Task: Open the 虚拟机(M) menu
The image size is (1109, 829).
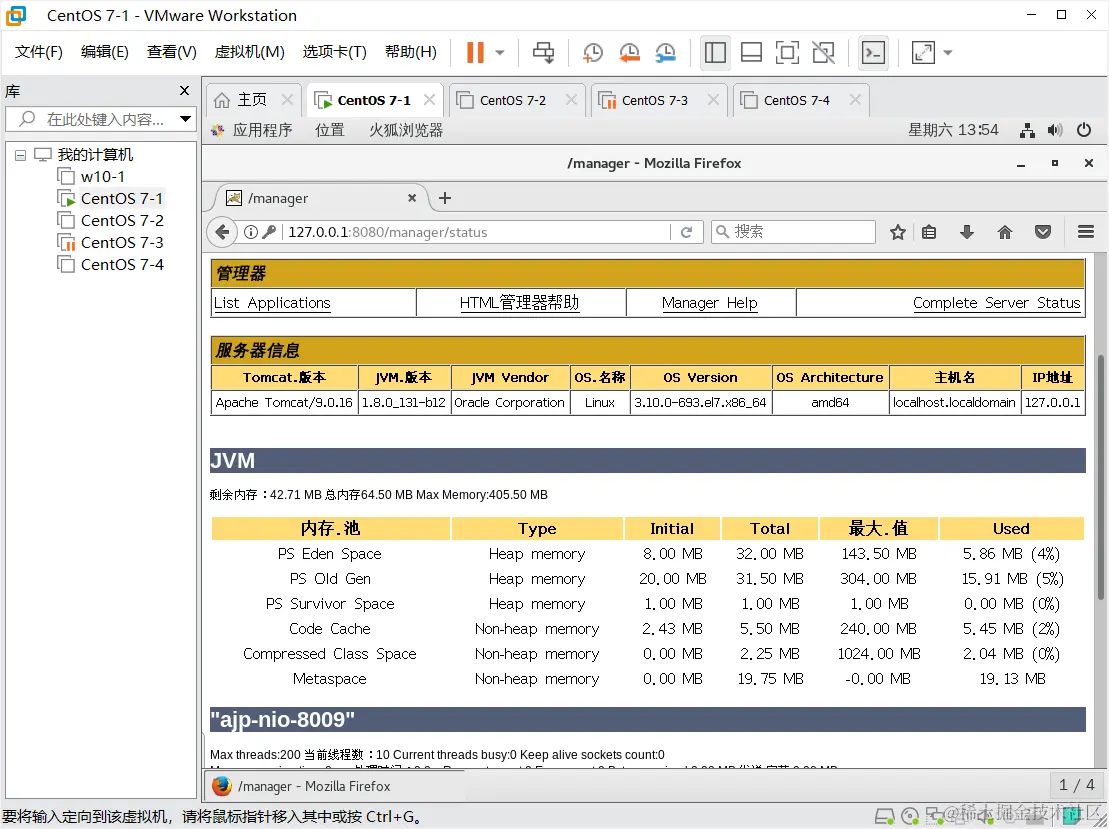Action: point(250,52)
